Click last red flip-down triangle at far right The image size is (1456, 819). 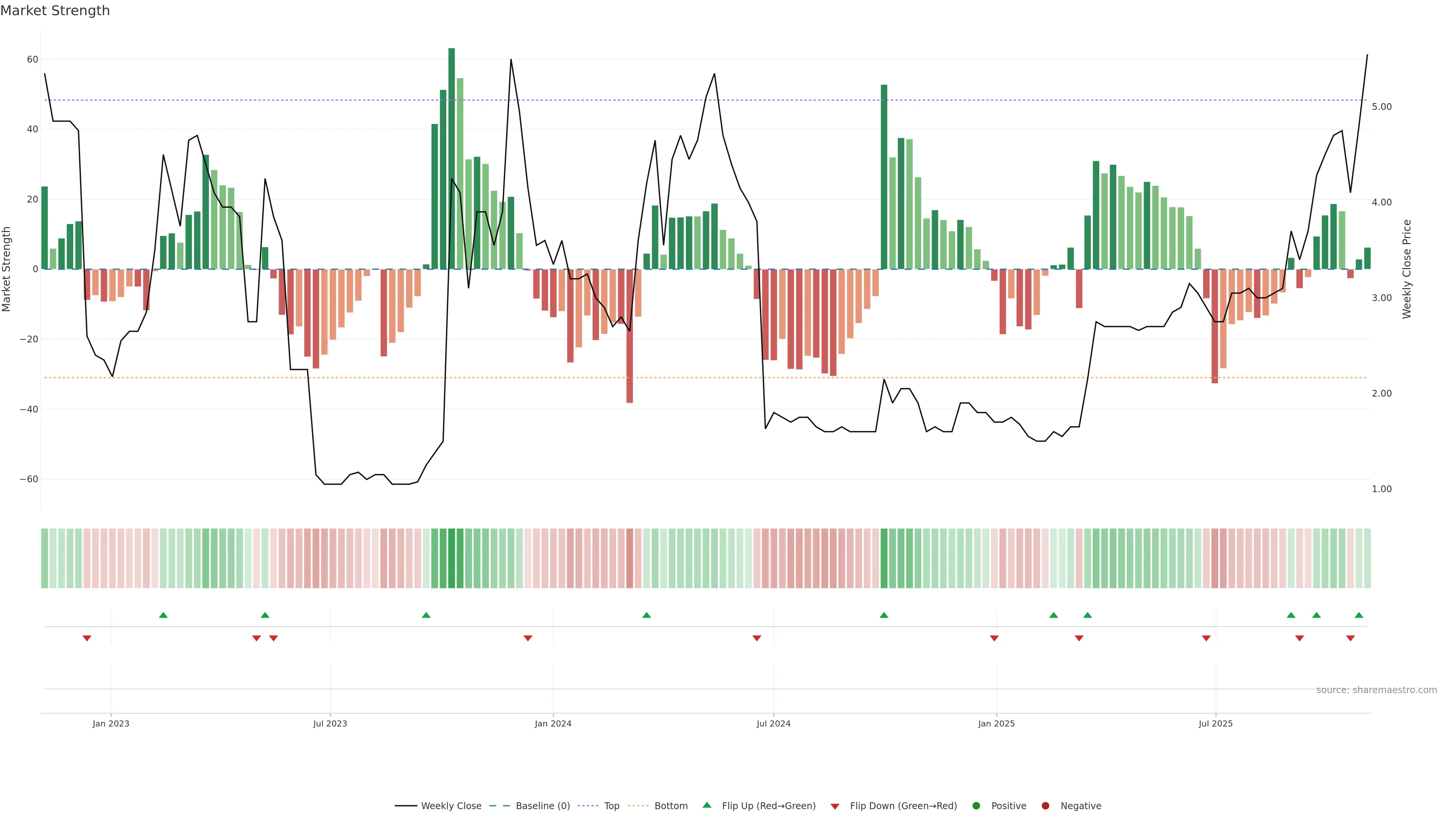click(1350, 638)
